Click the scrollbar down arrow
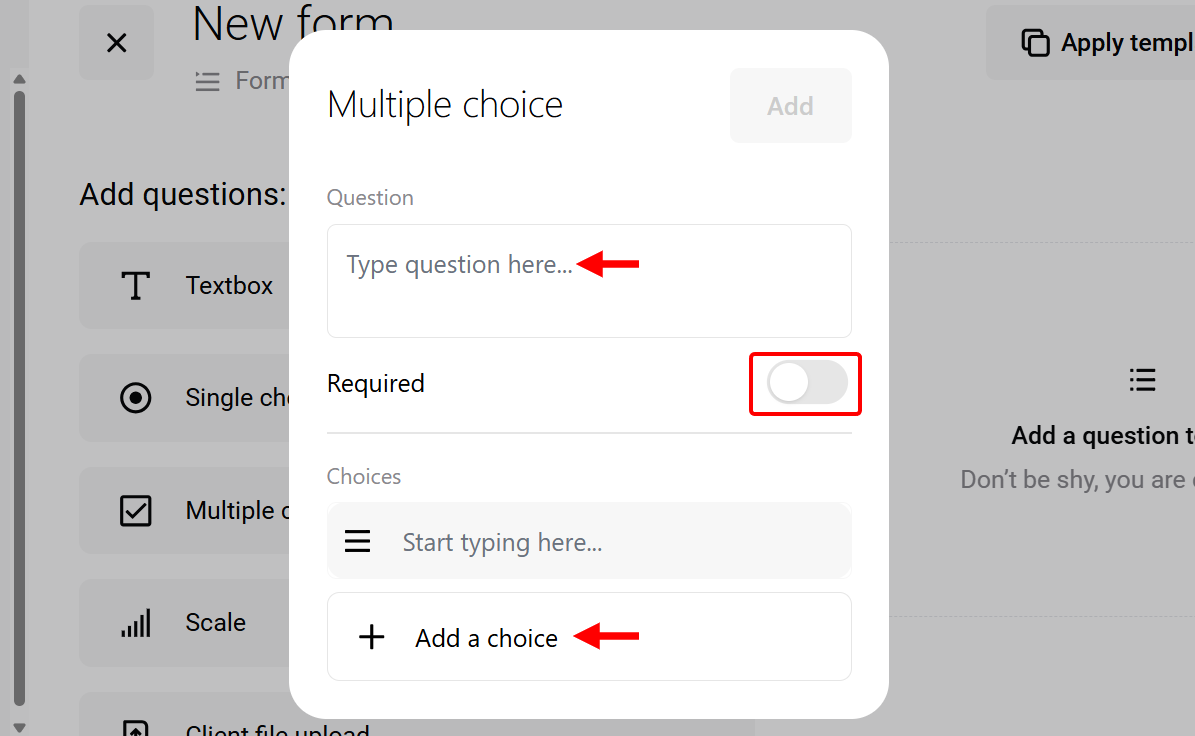Image resolution: width=1195 pixels, height=736 pixels. (x=19, y=728)
